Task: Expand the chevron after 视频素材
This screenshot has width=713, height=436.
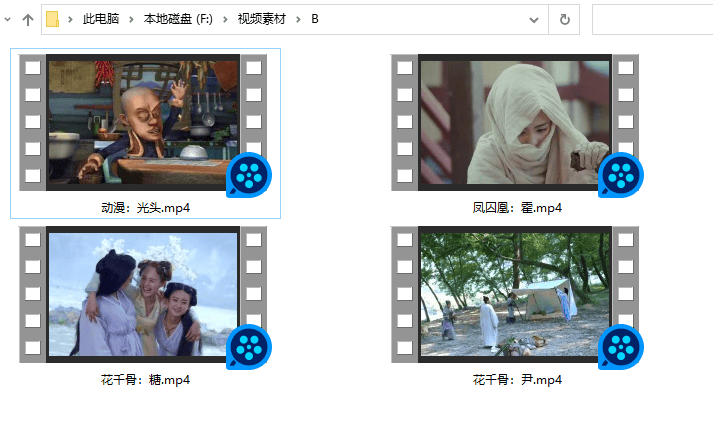Action: click(x=299, y=19)
